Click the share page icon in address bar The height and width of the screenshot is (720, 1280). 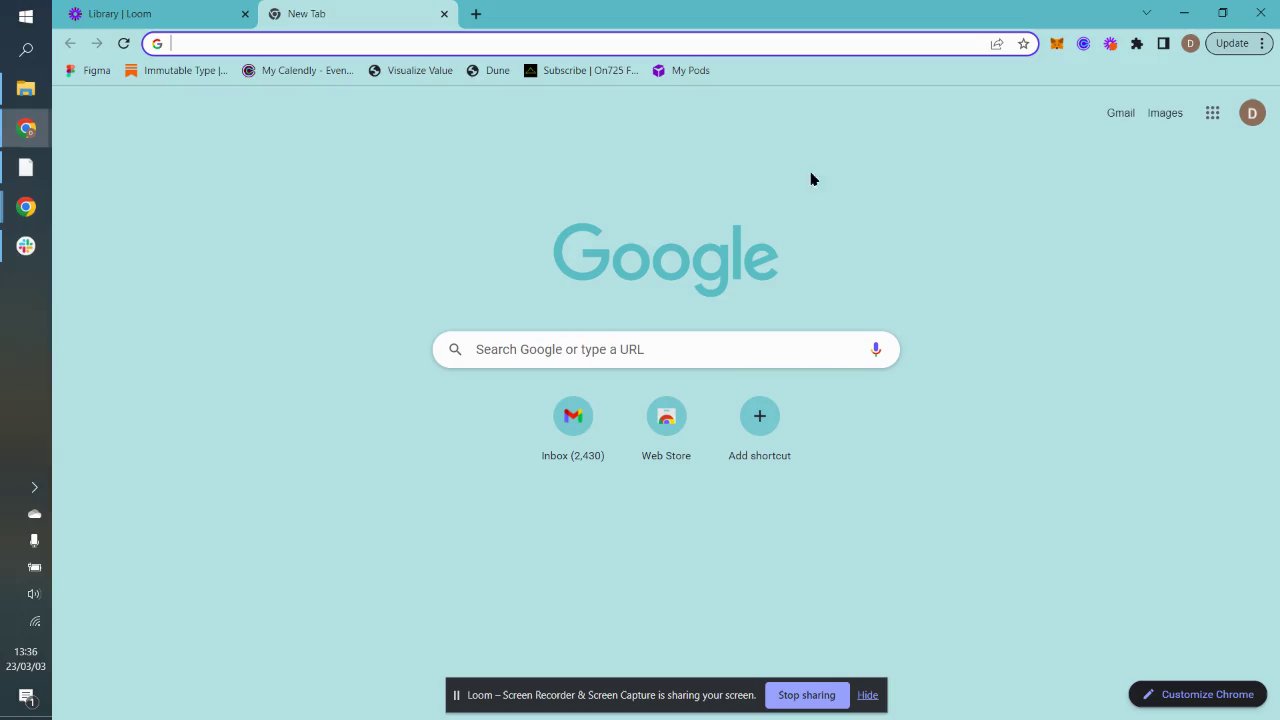(x=997, y=44)
